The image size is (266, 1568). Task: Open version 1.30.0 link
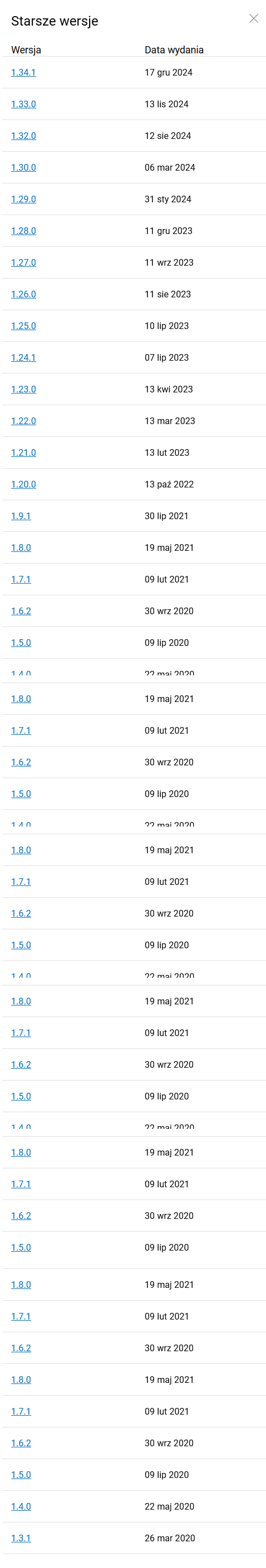(23, 167)
